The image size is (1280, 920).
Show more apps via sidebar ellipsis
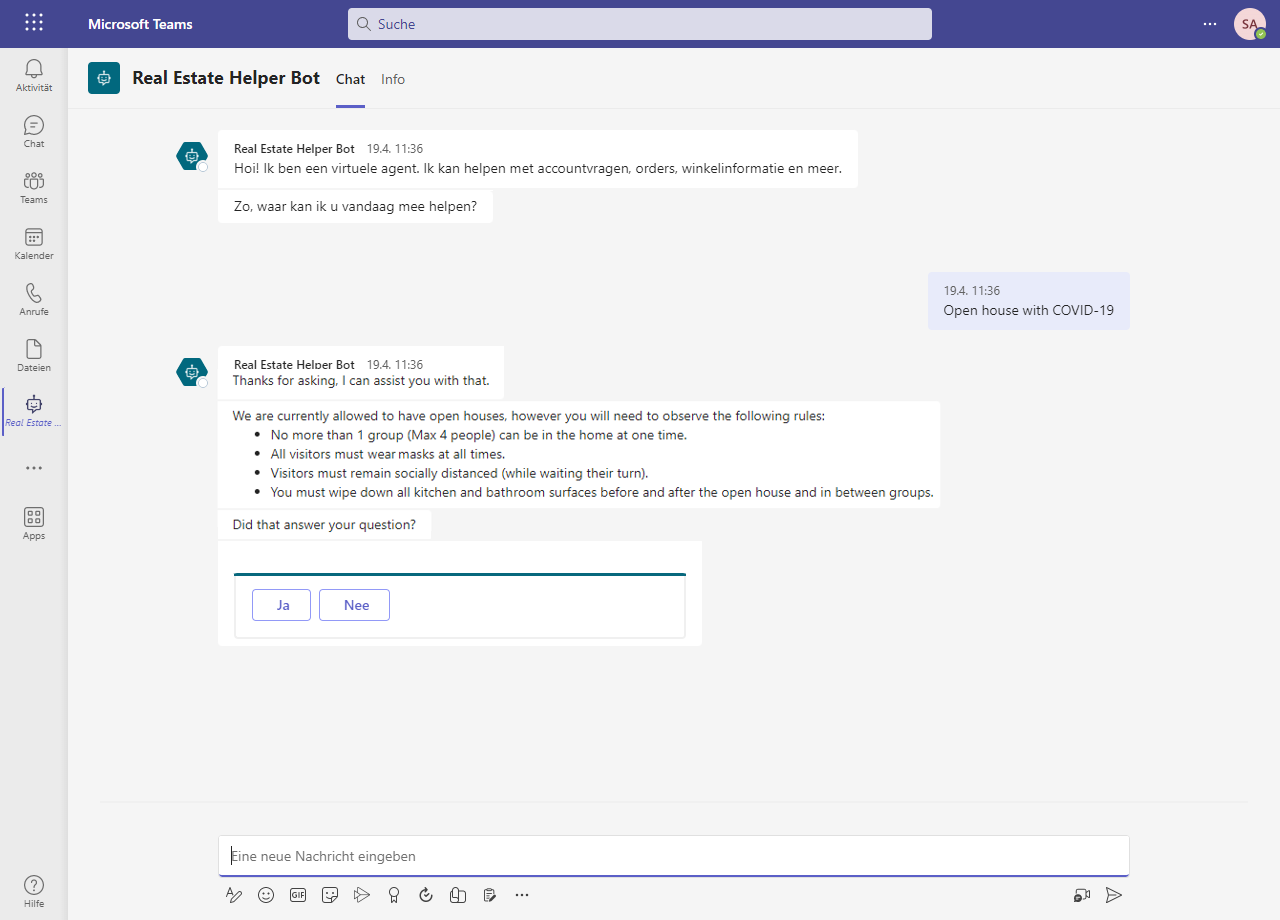click(34, 467)
